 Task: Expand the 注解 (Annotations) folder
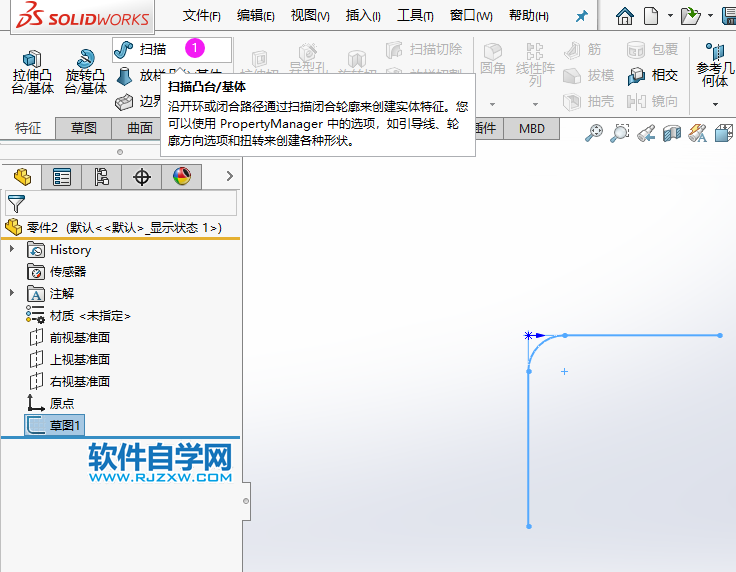tap(12, 293)
